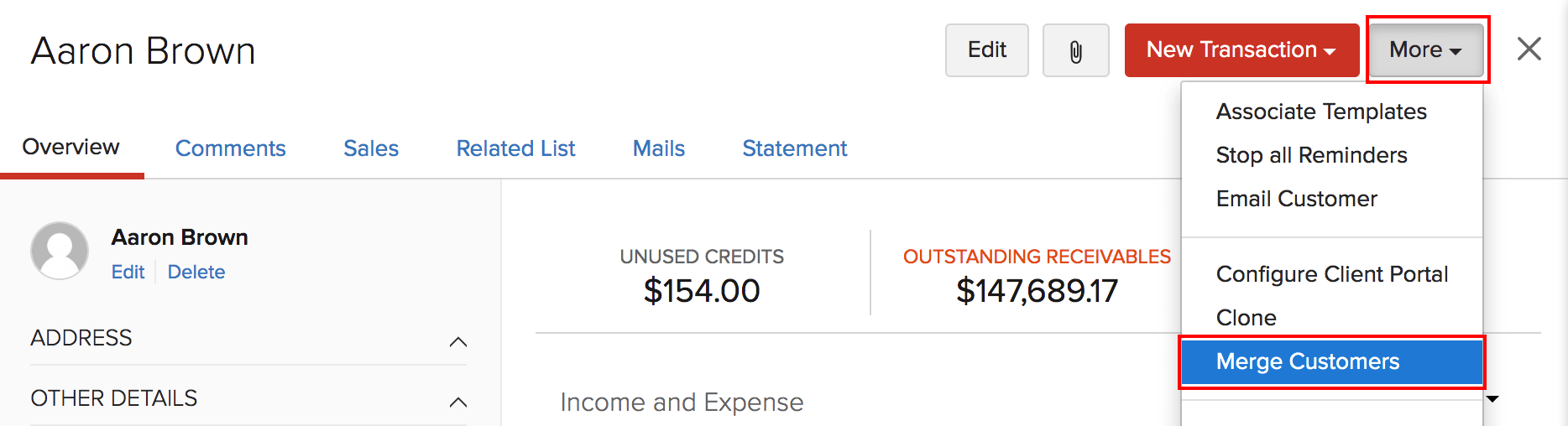Click Email Customer in the menu
The height and width of the screenshot is (426, 1568).
[1296, 199]
